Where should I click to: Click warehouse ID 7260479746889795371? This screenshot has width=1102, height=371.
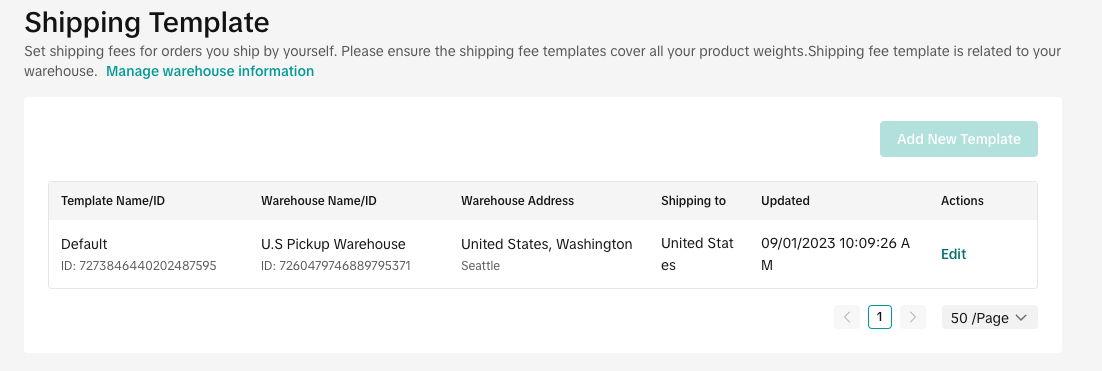(335, 266)
